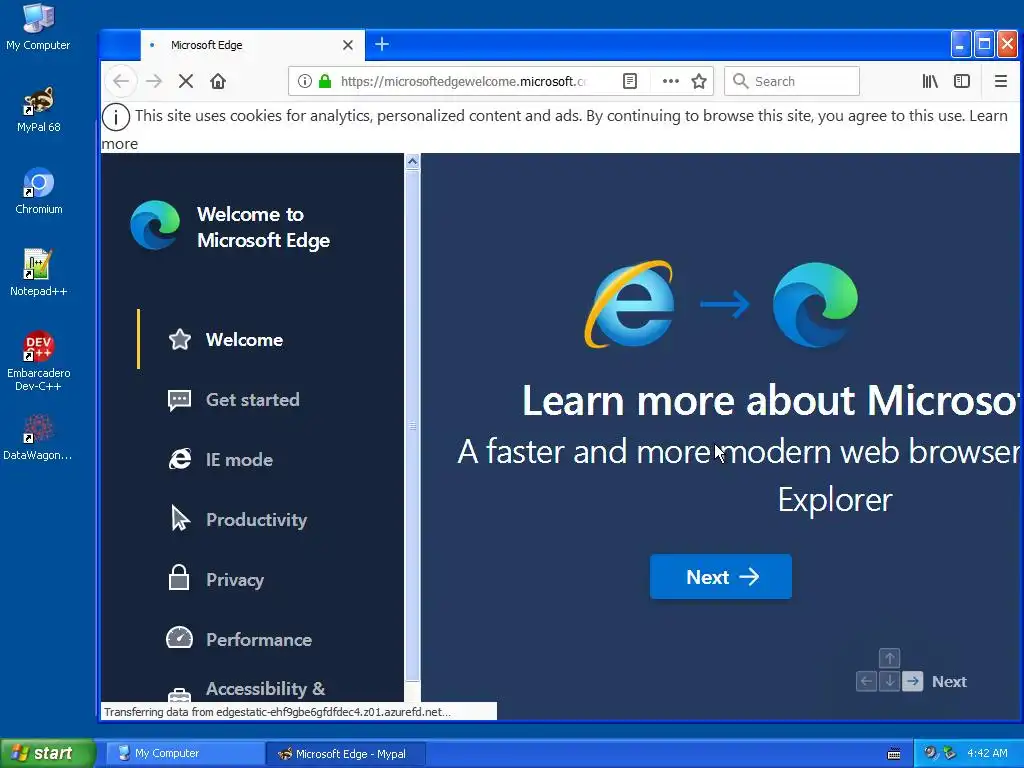This screenshot has width=1024, height=768.
Task: Switch to My Computer taskbar window
Action: coord(185,754)
